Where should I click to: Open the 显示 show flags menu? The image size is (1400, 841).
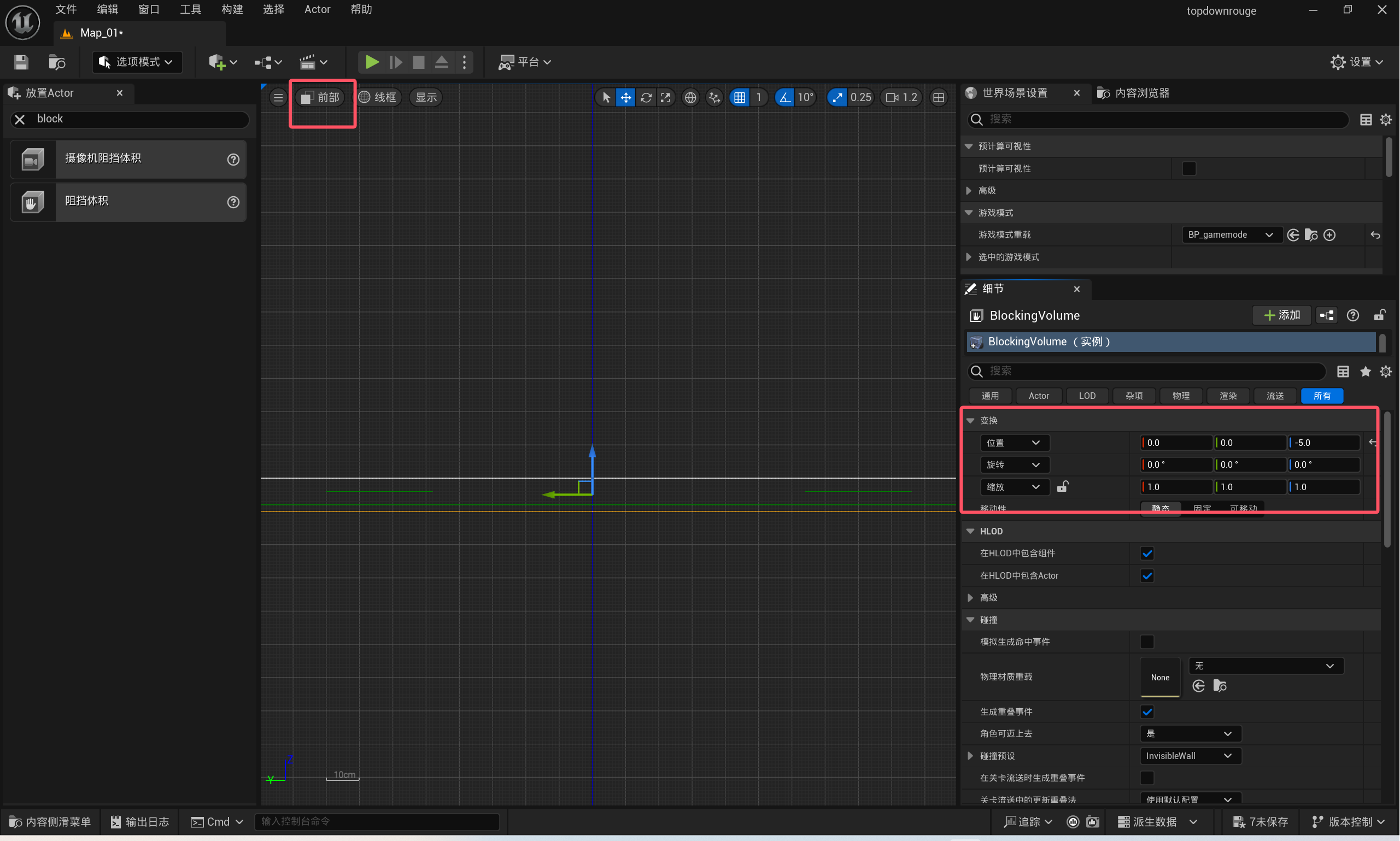tap(426, 97)
